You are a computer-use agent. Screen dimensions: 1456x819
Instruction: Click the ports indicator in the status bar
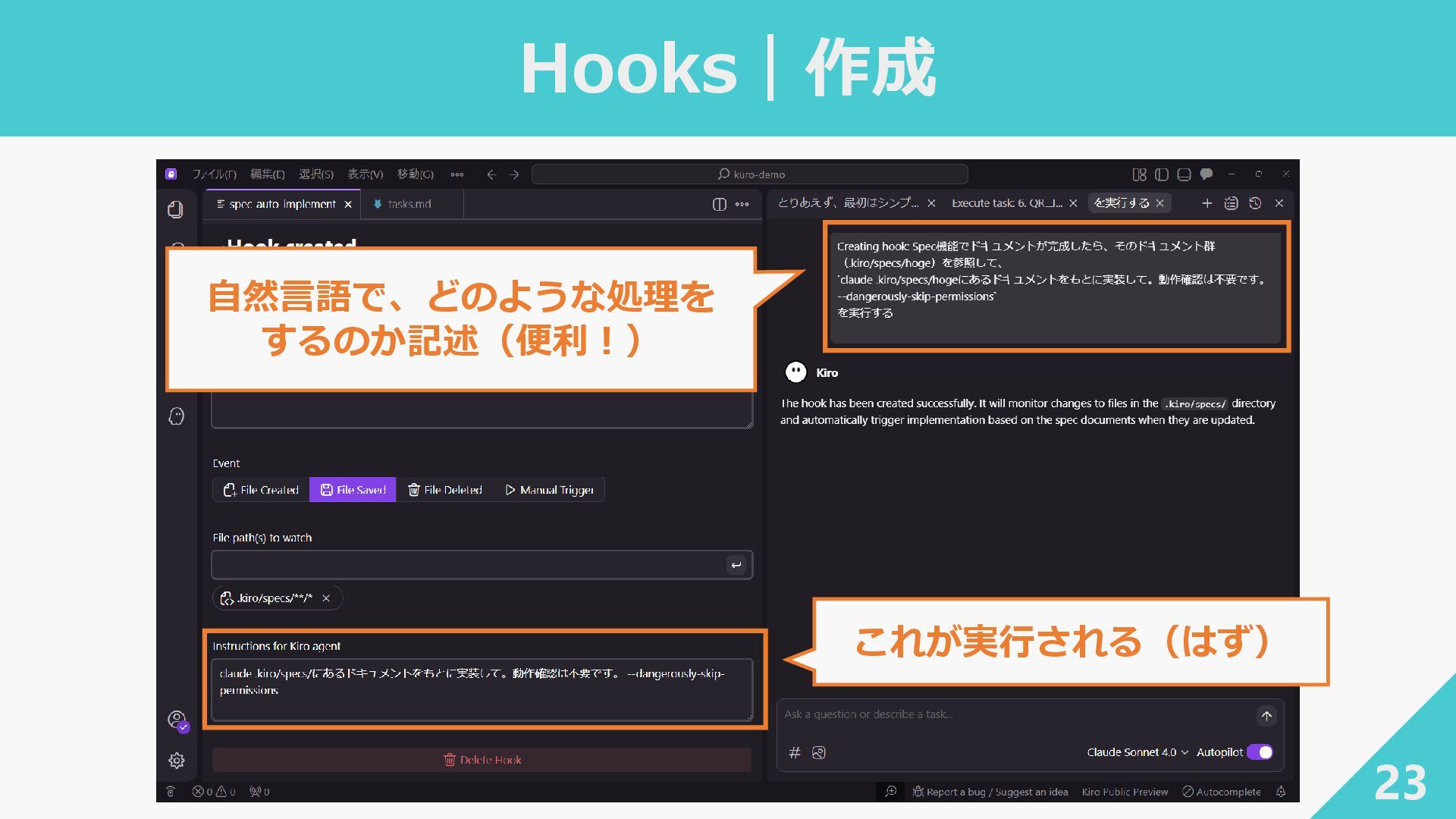click(259, 792)
